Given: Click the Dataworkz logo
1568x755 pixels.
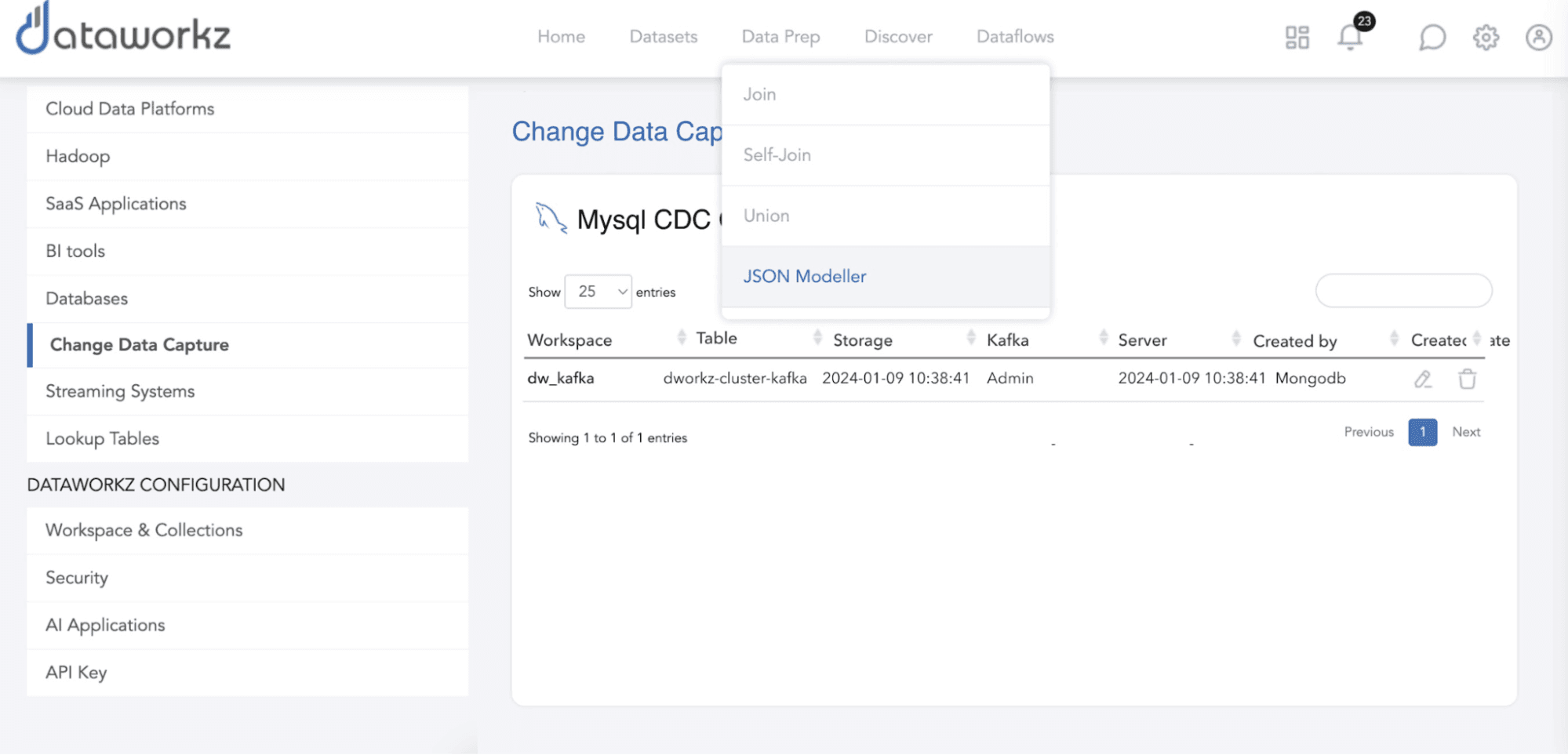Looking at the screenshot, I should (x=123, y=31).
